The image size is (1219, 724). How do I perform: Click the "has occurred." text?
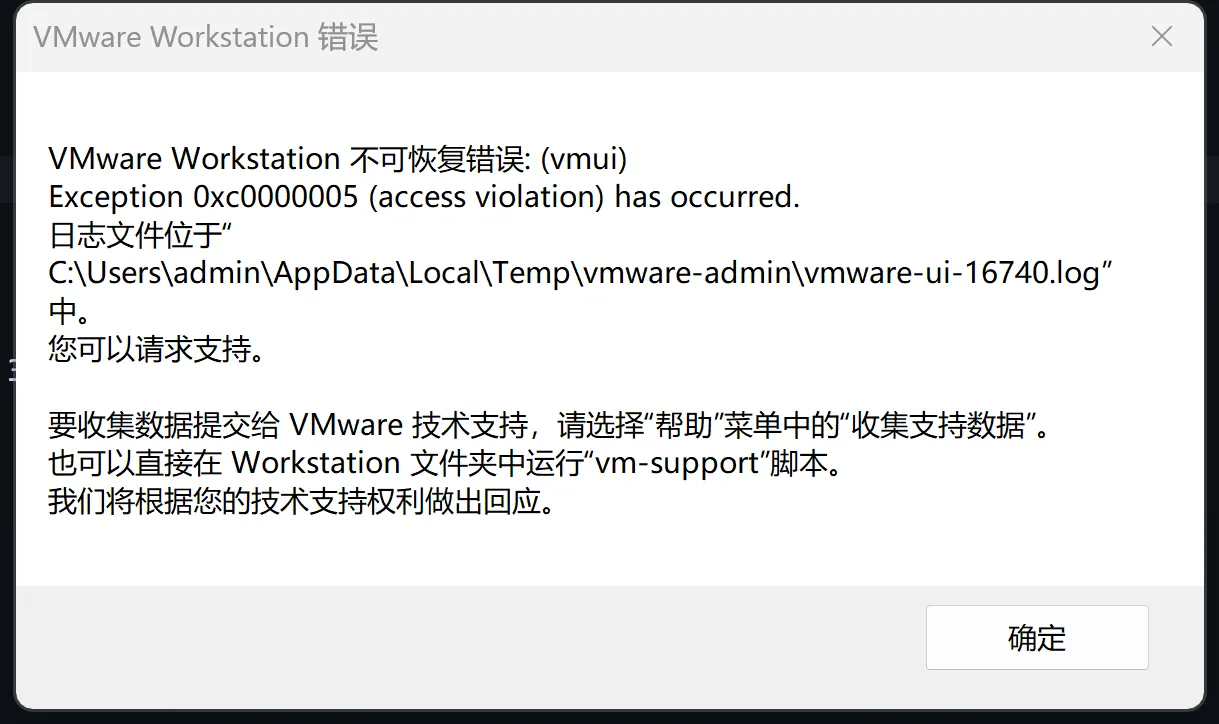(707, 197)
